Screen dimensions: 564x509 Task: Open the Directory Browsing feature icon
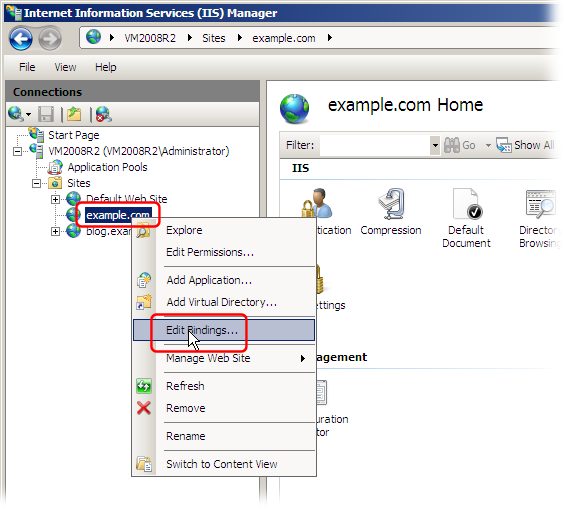(x=540, y=218)
